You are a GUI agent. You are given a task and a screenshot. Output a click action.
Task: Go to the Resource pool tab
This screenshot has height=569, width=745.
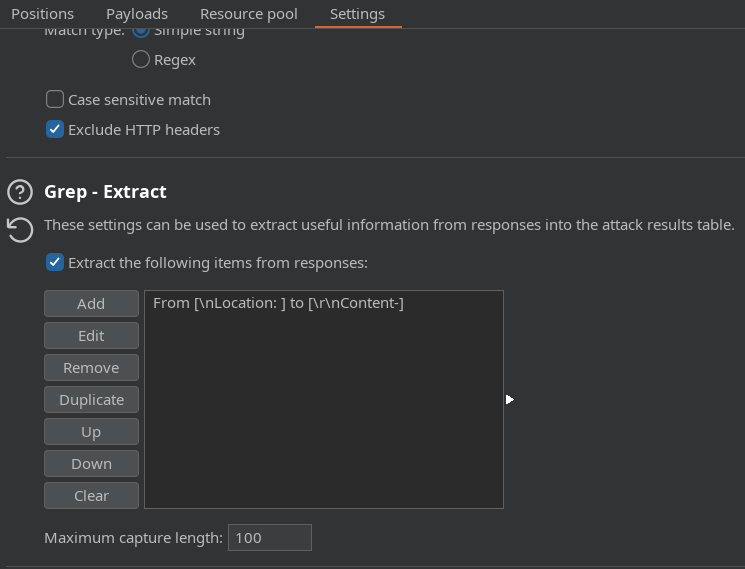pos(248,14)
